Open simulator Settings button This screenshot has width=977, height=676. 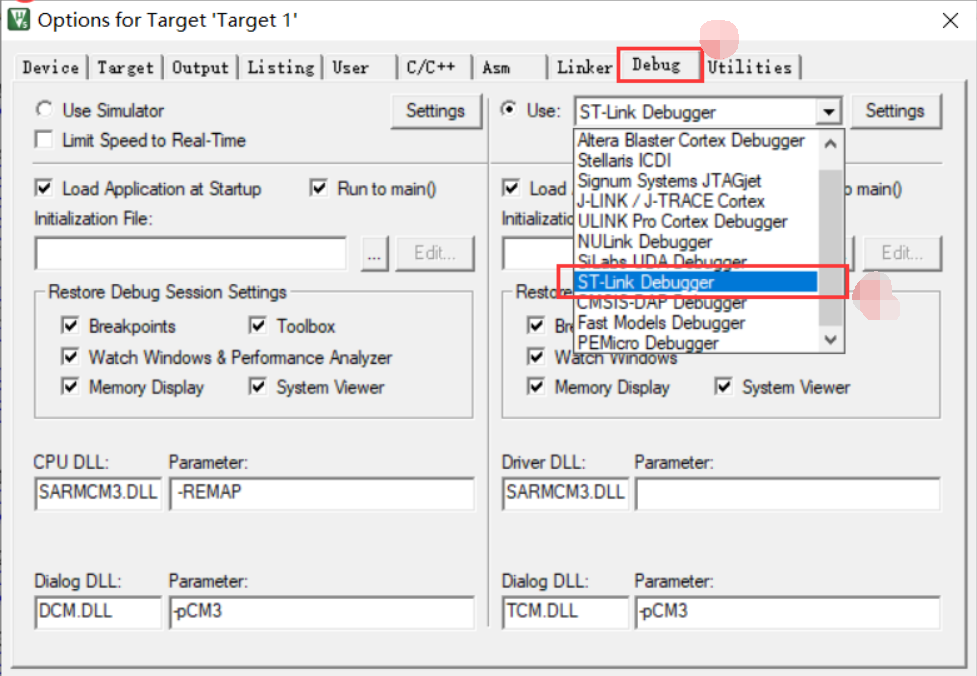[x=436, y=111]
